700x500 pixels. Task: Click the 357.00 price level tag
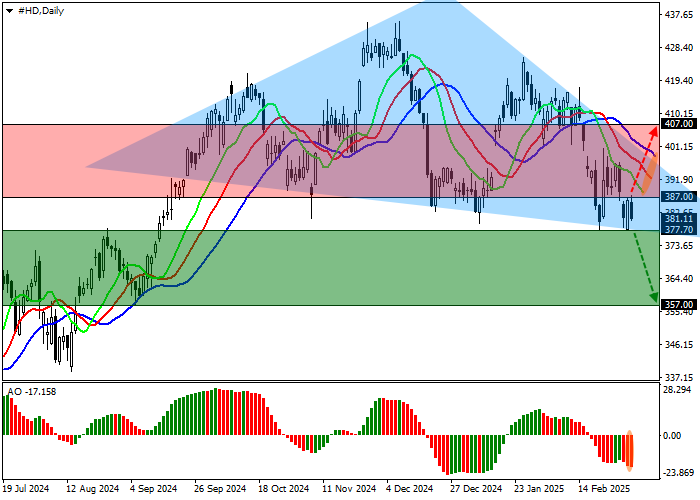click(x=678, y=305)
